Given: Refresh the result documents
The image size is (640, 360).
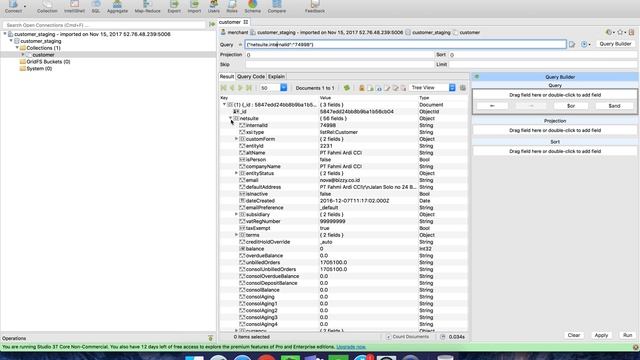Looking at the screenshot, I should (x=347, y=88).
